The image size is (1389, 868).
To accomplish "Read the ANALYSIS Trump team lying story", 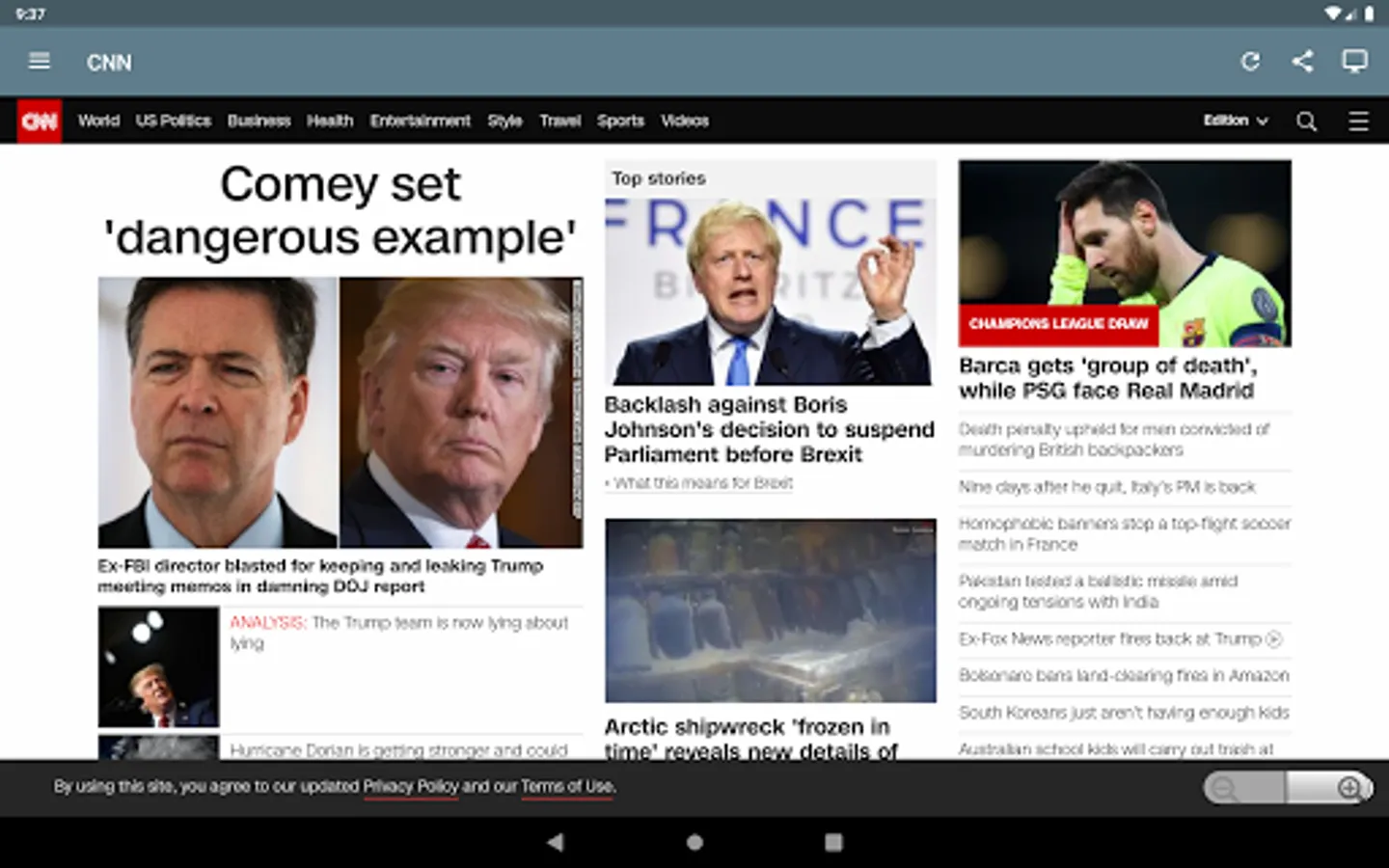I will click(x=399, y=633).
